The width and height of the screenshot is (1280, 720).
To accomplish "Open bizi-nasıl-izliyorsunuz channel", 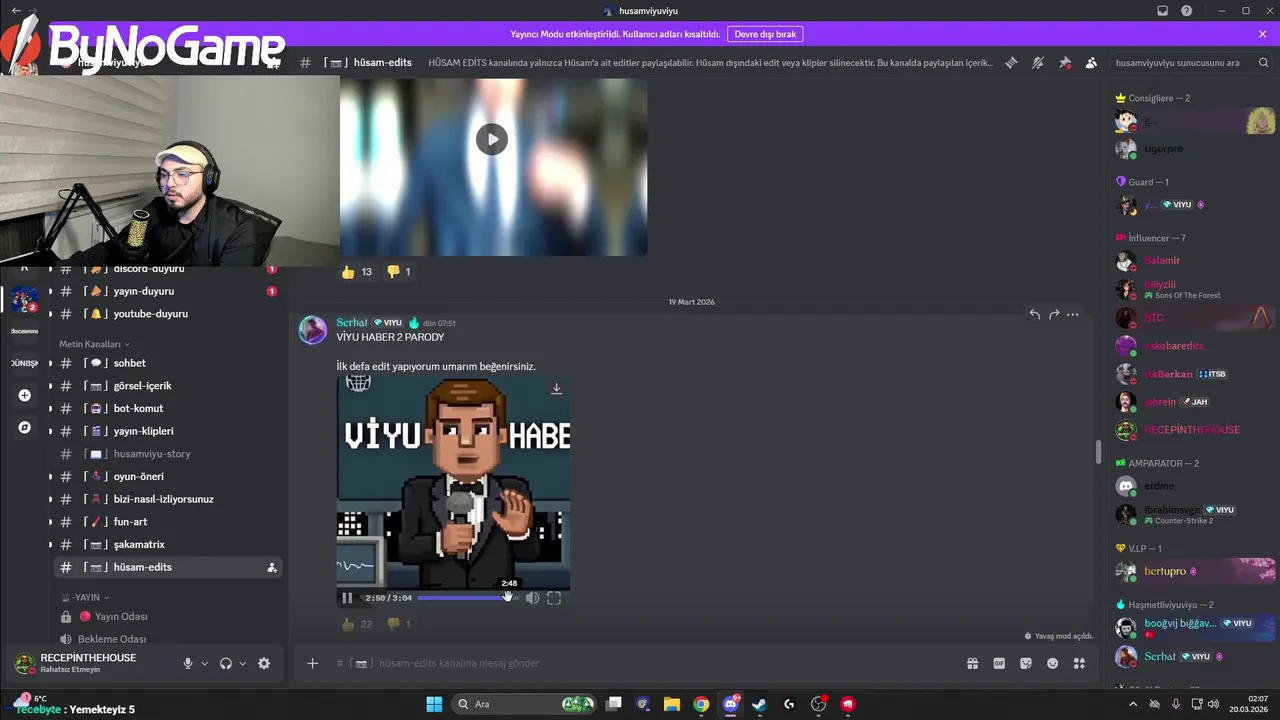I will tap(168, 499).
